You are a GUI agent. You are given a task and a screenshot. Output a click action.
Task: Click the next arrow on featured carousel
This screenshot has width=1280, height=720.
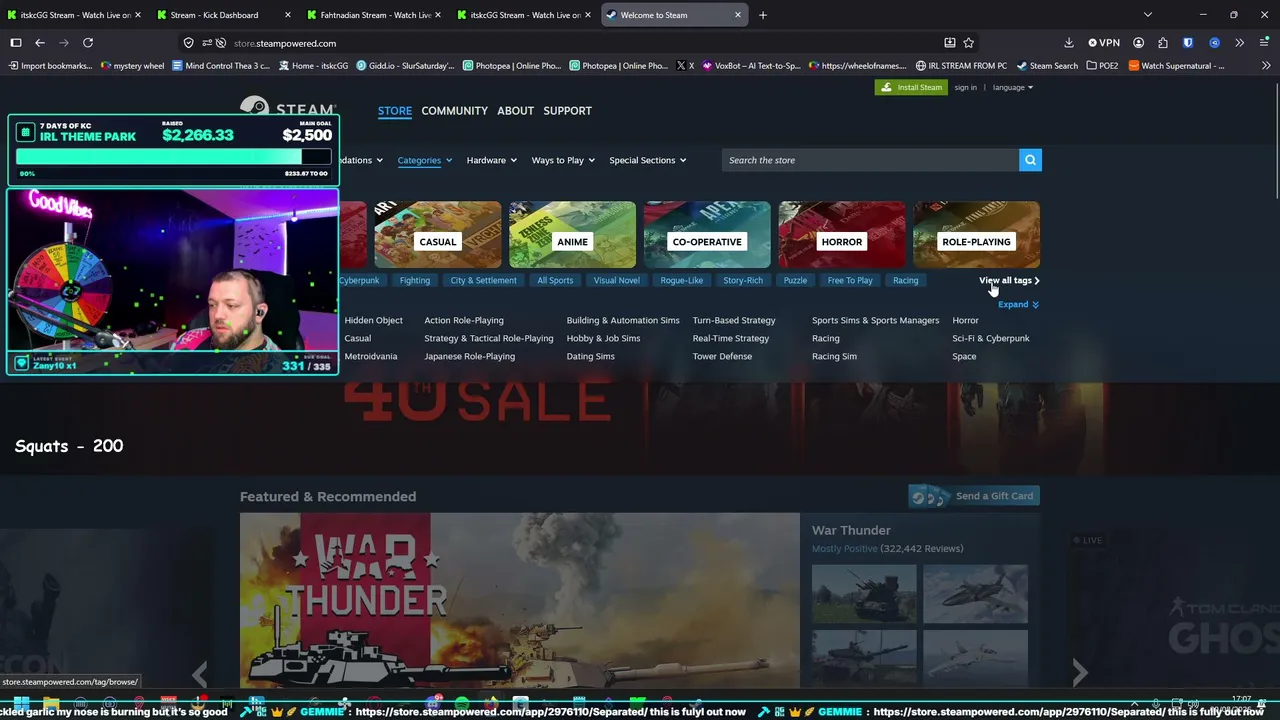1080,673
